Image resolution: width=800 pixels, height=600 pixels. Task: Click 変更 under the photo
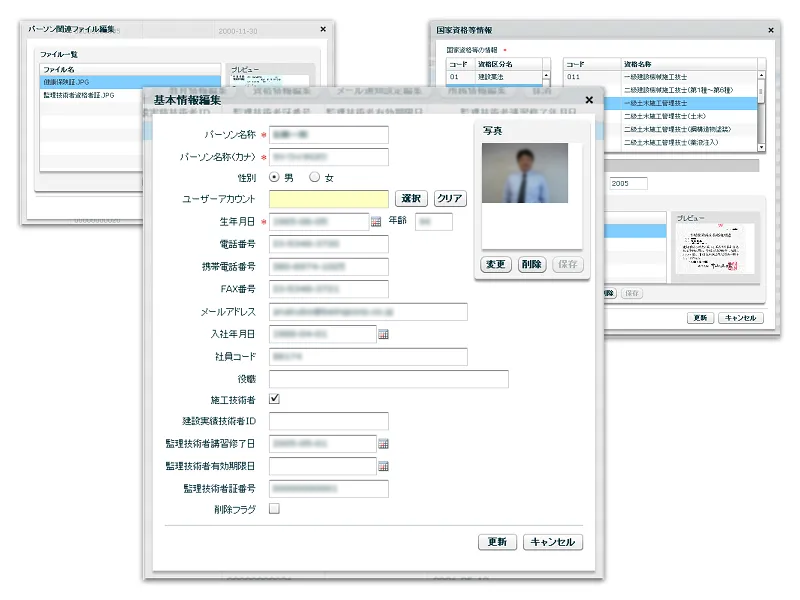pyautogui.click(x=496, y=265)
